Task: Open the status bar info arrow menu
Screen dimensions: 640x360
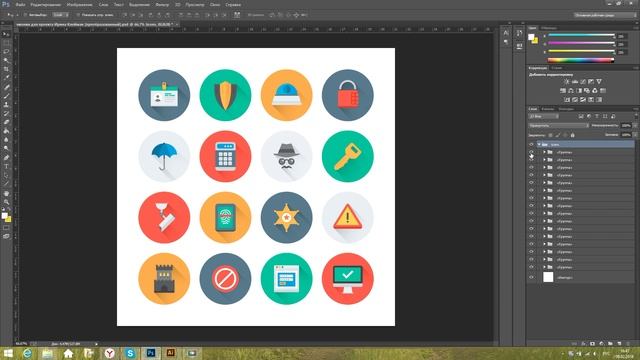Action: click(x=96, y=344)
